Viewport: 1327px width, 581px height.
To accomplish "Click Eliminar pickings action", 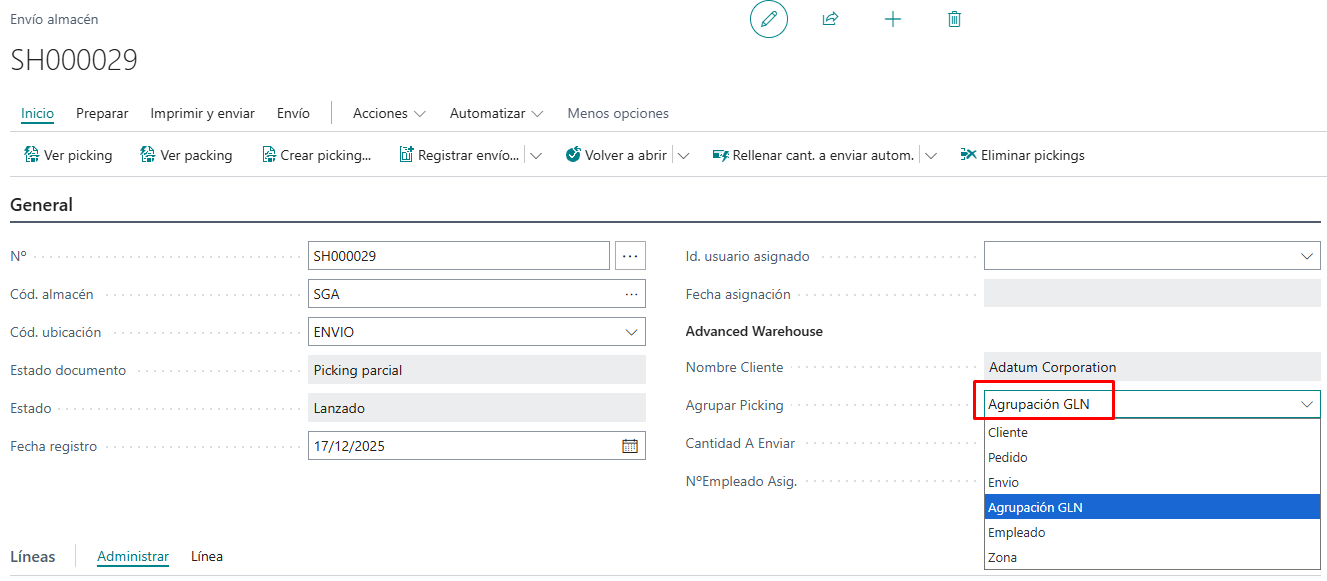I will (1022, 155).
